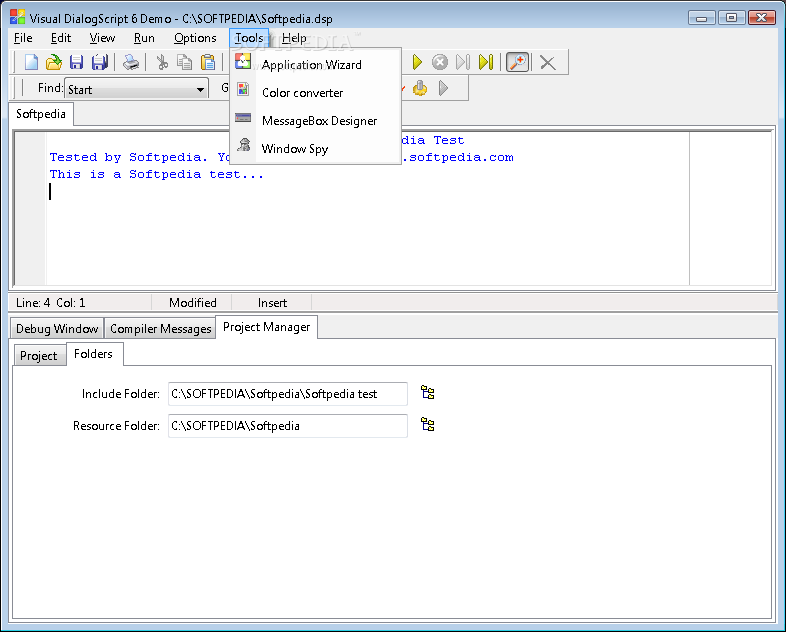Screen dimensions: 786x632
Task: Toggle the magnifier debug toolbar button
Action: coord(517,62)
